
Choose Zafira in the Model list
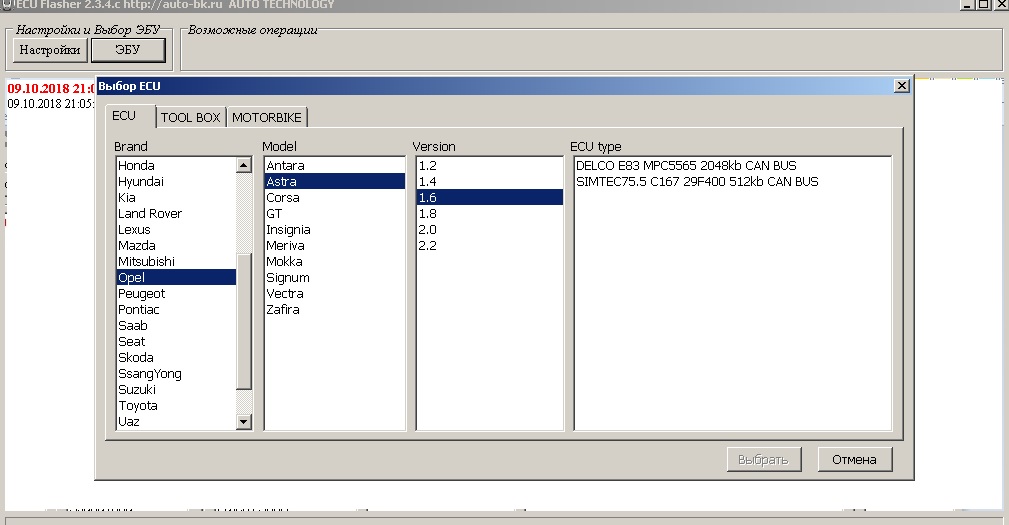335,309
